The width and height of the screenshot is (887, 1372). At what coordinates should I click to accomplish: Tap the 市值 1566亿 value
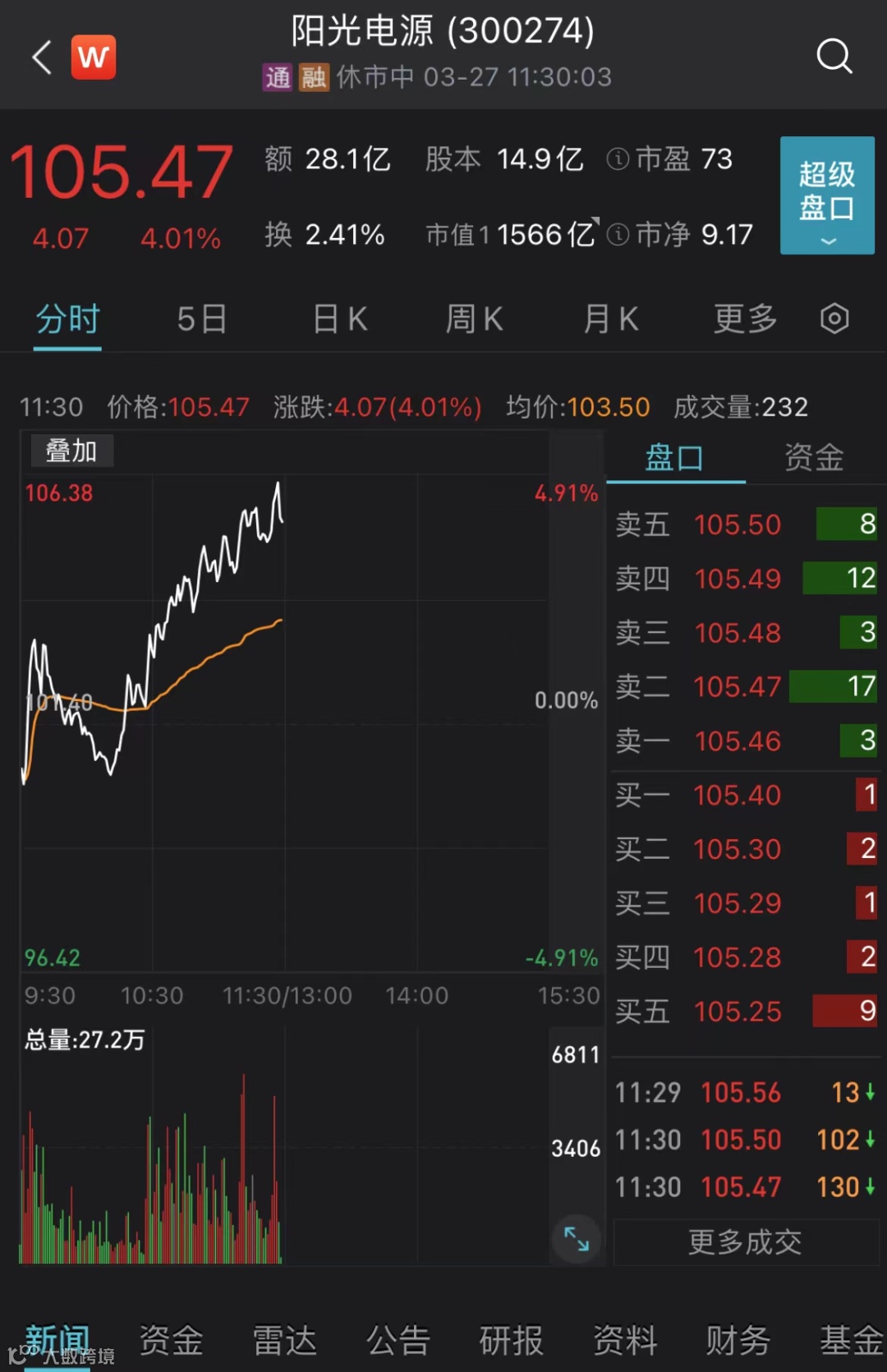tap(509, 235)
